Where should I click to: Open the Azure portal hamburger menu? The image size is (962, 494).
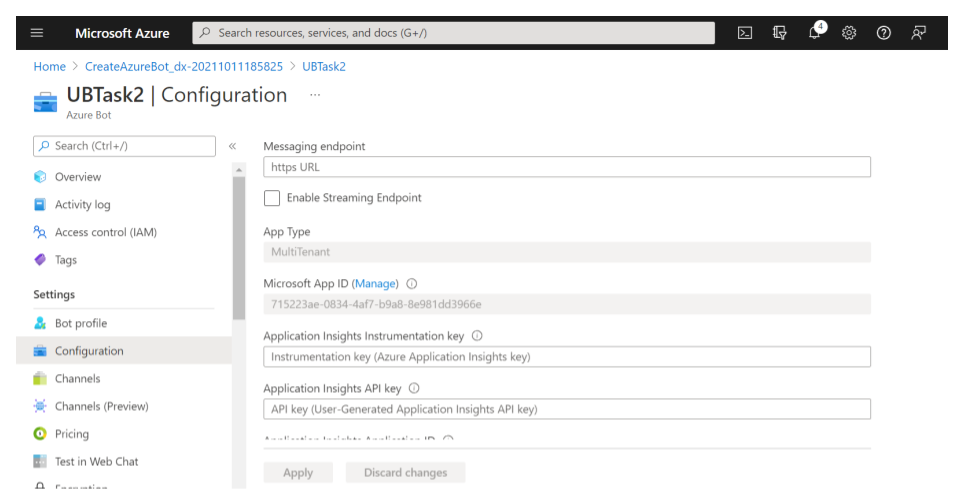click(x=37, y=33)
